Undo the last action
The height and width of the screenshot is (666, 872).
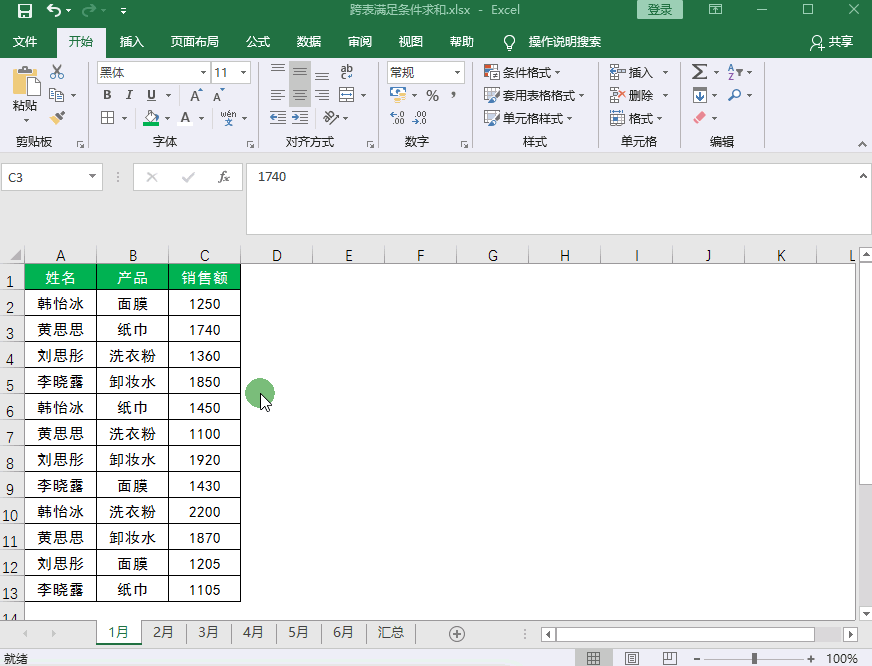(54, 11)
